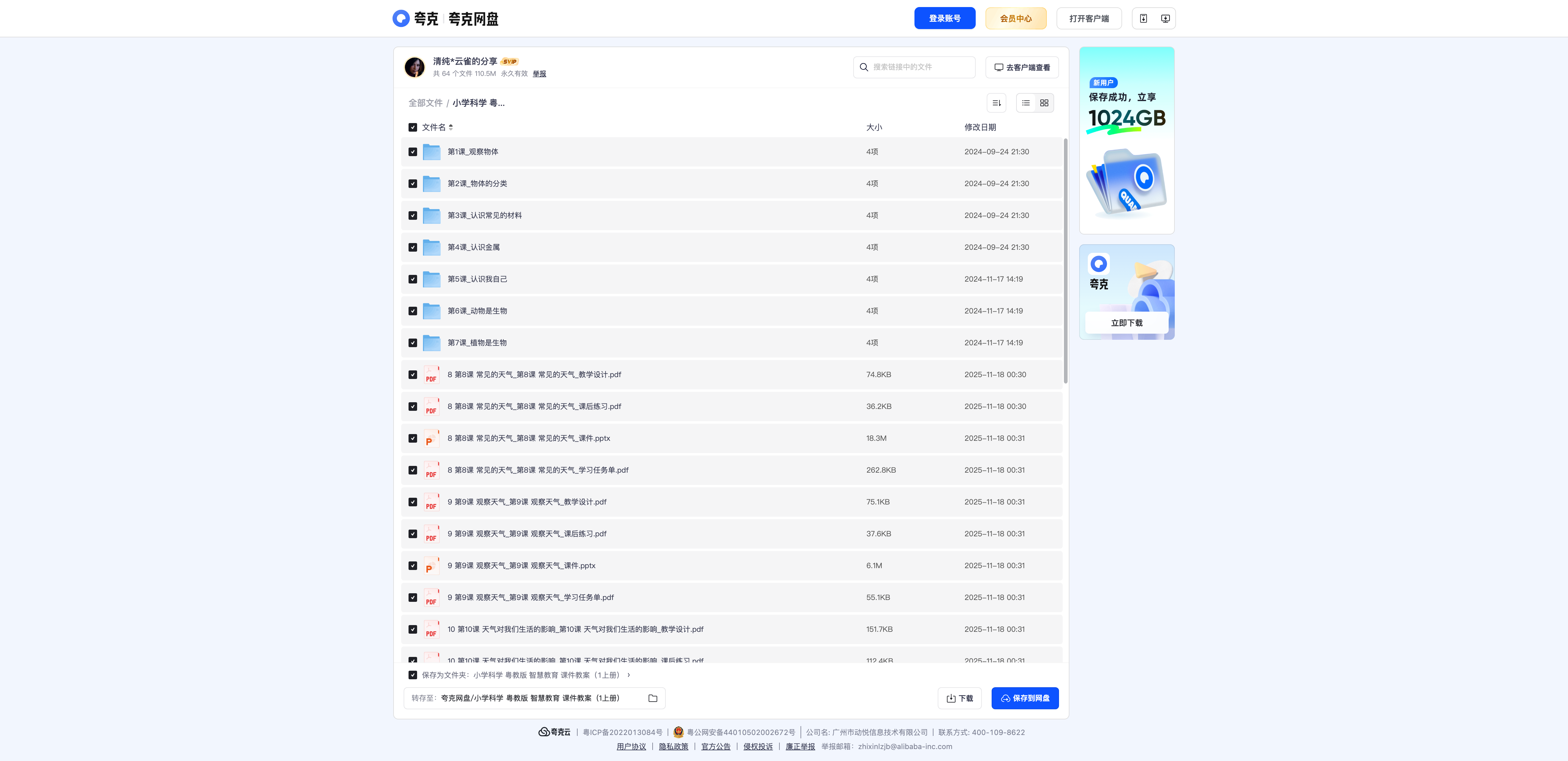1568x761 pixels.
Task: Click folder icon of 第1课_观察物体
Action: point(432,152)
